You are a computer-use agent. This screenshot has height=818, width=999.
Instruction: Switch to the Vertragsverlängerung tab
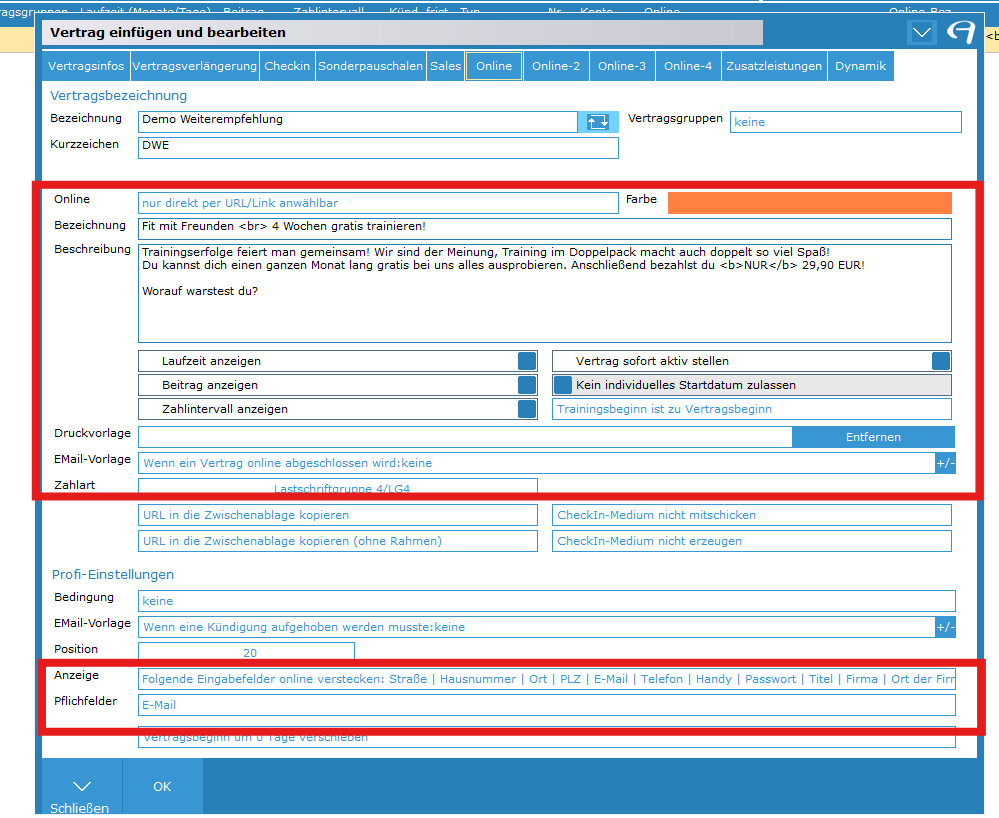(x=194, y=66)
